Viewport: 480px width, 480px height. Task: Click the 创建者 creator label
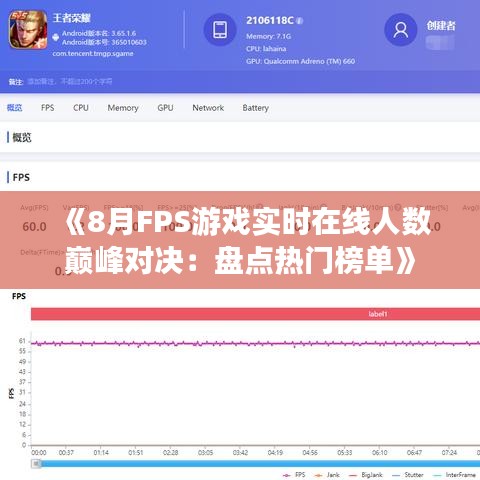(x=441, y=26)
